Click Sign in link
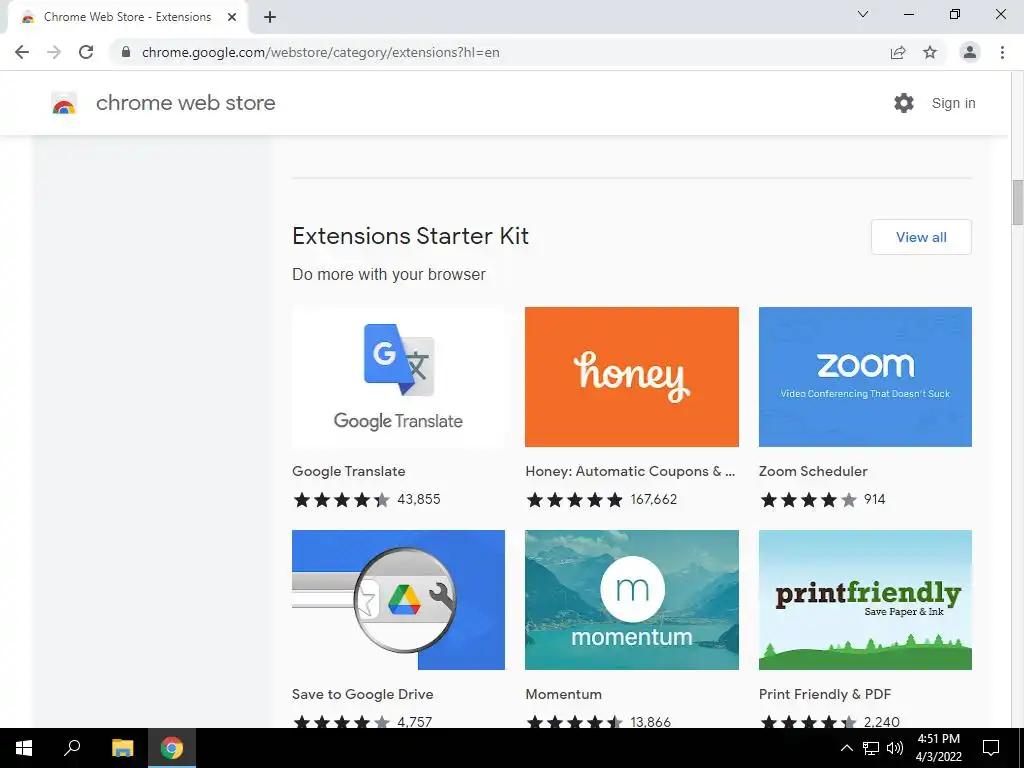This screenshot has height=768, width=1024. [x=953, y=103]
